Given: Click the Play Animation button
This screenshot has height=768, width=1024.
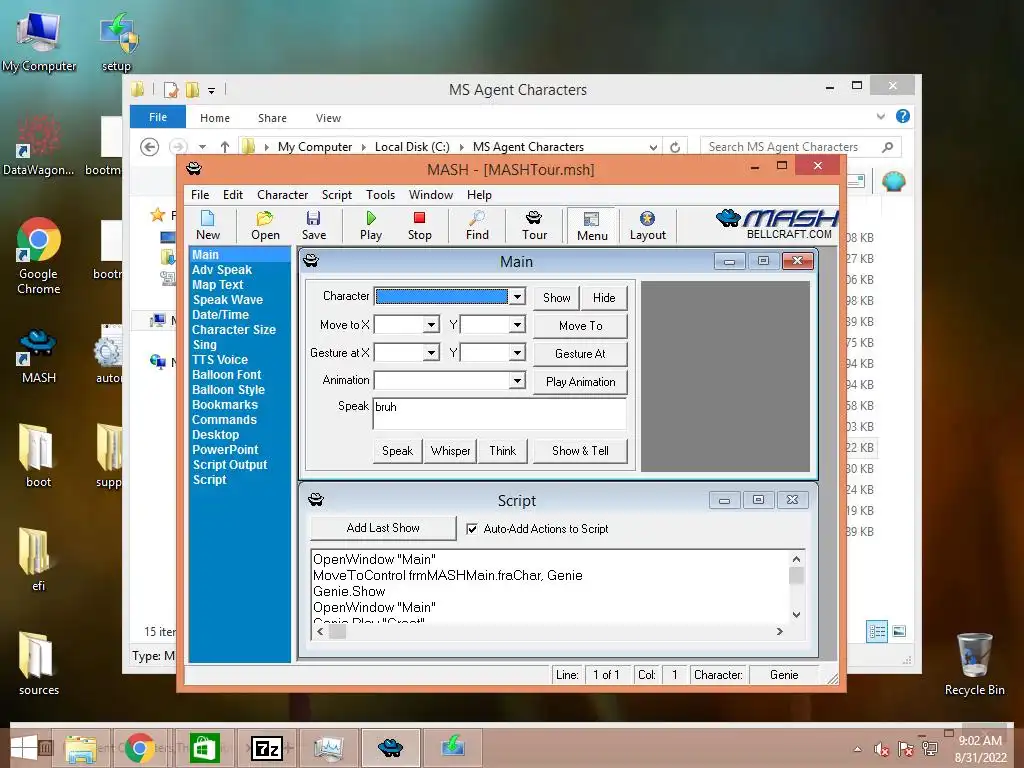Looking at the screenshot, I should tap(581, 381).
